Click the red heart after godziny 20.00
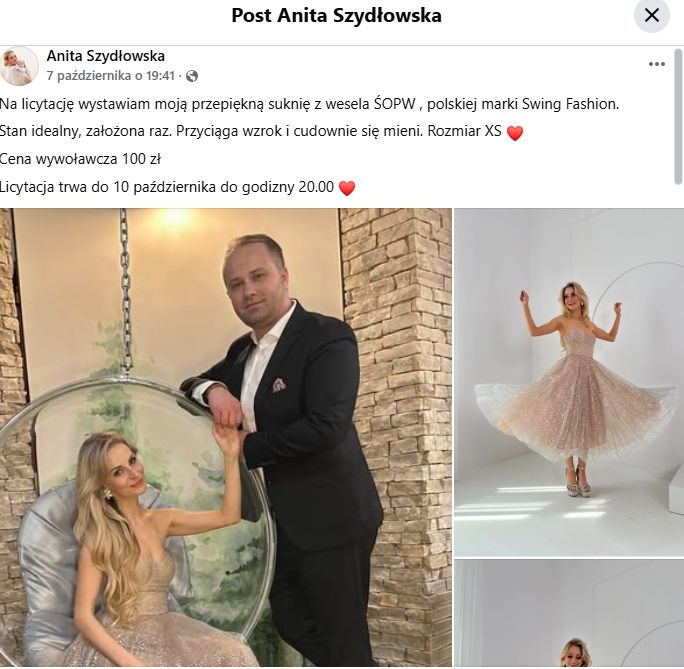The width and height of the screenshot is (684, 669). coord(347,188)
